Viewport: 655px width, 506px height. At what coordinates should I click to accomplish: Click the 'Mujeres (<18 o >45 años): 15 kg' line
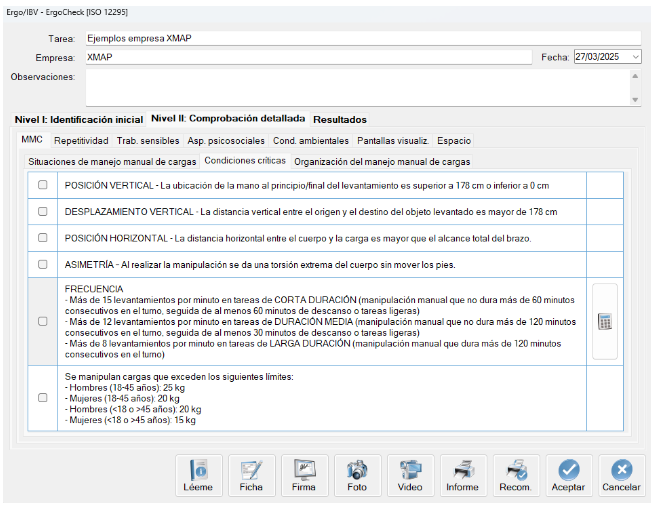130,420
